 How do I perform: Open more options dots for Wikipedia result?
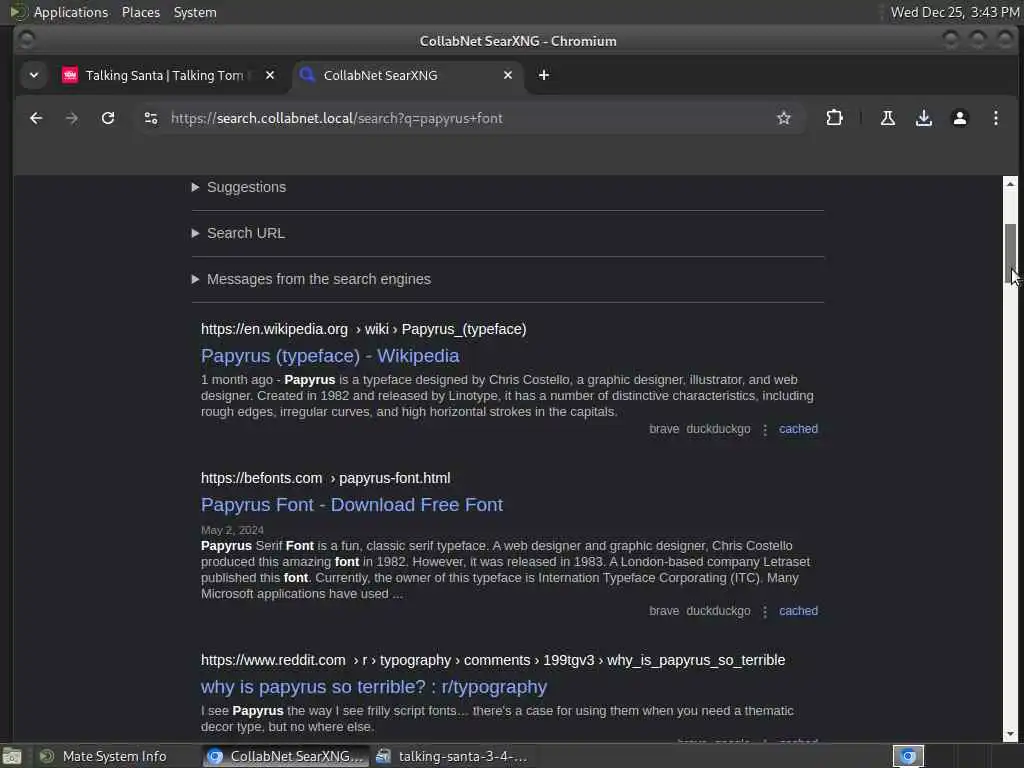[x=765, y=430]
